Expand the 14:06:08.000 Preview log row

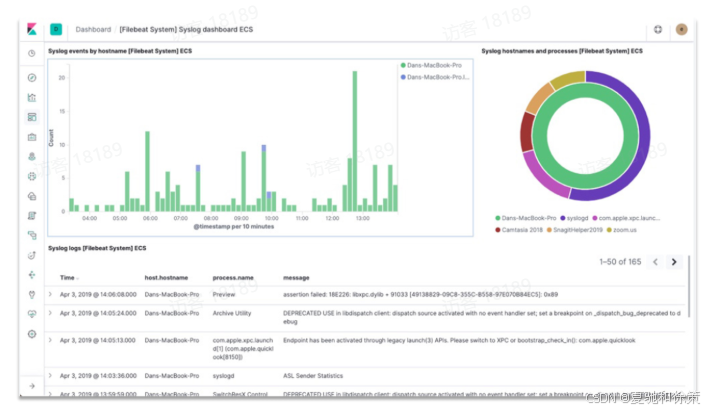(50, 294)
